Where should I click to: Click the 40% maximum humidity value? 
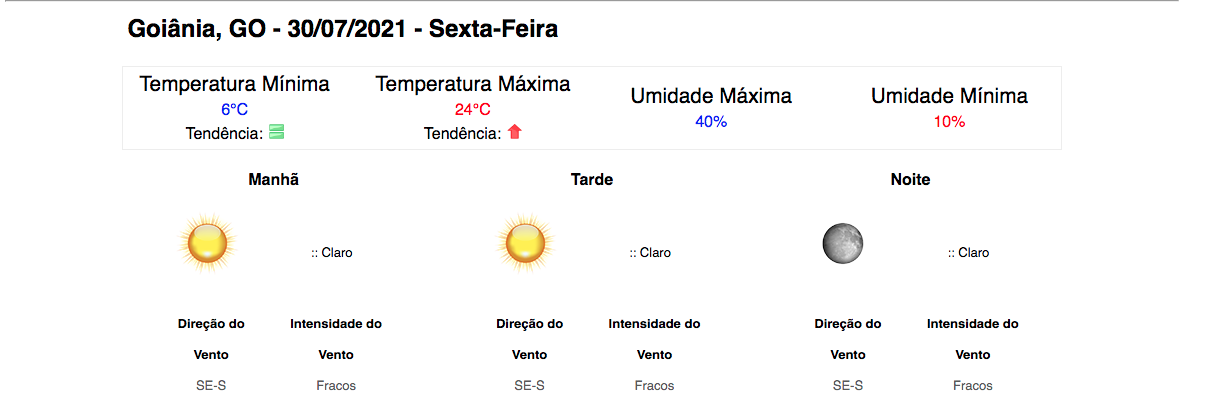click(711, 121)
